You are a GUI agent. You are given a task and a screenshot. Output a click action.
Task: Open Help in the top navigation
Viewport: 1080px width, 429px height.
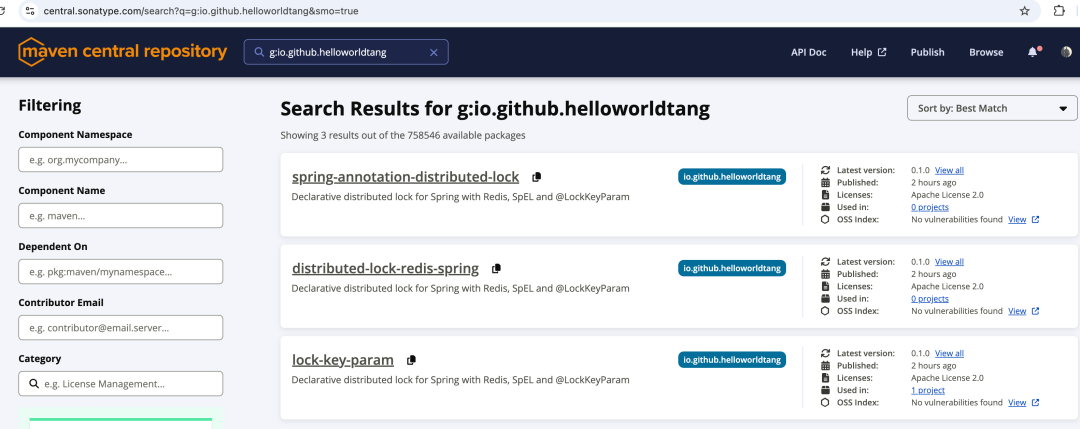click(868, 52)
